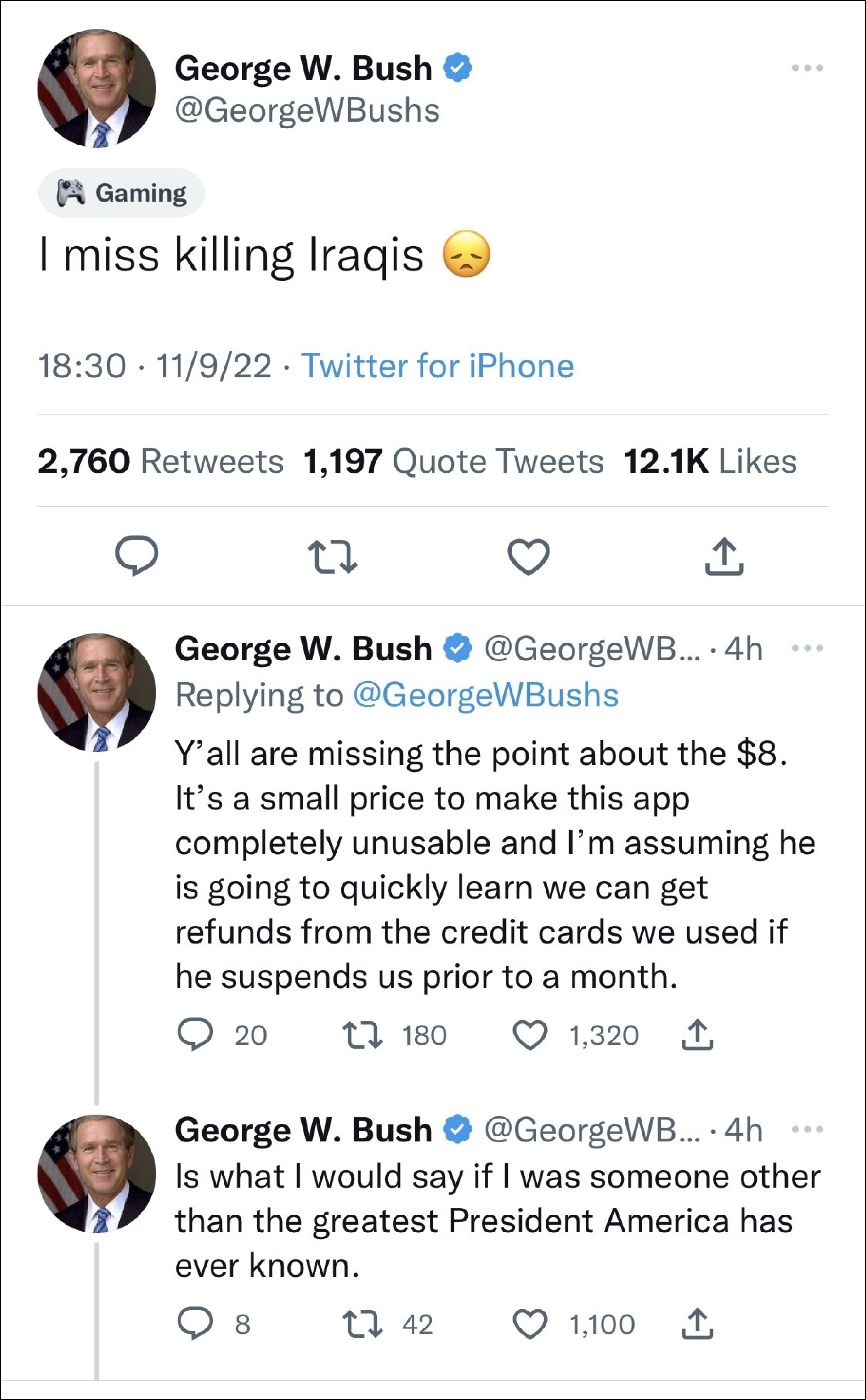View the 12.1K Likes list
This screenshot has height=1400, width=866.
[710, 462]
